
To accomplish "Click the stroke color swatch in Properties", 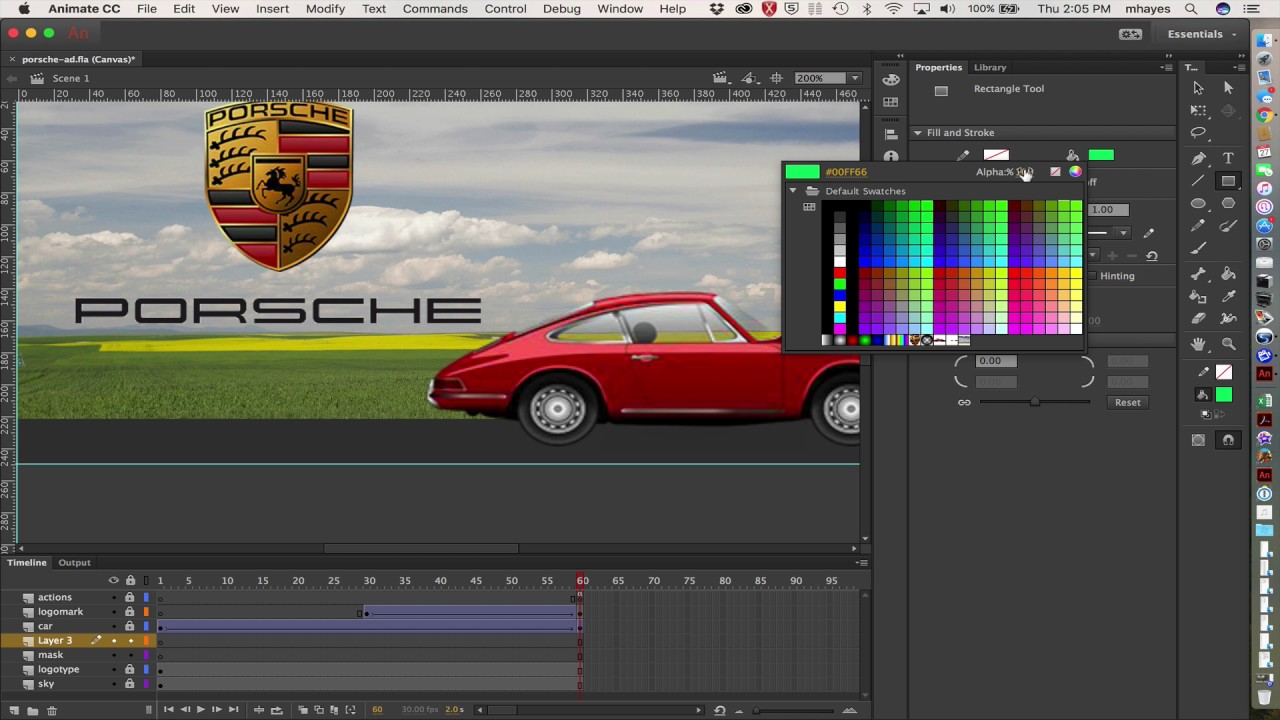I will (x=996, y=155).
